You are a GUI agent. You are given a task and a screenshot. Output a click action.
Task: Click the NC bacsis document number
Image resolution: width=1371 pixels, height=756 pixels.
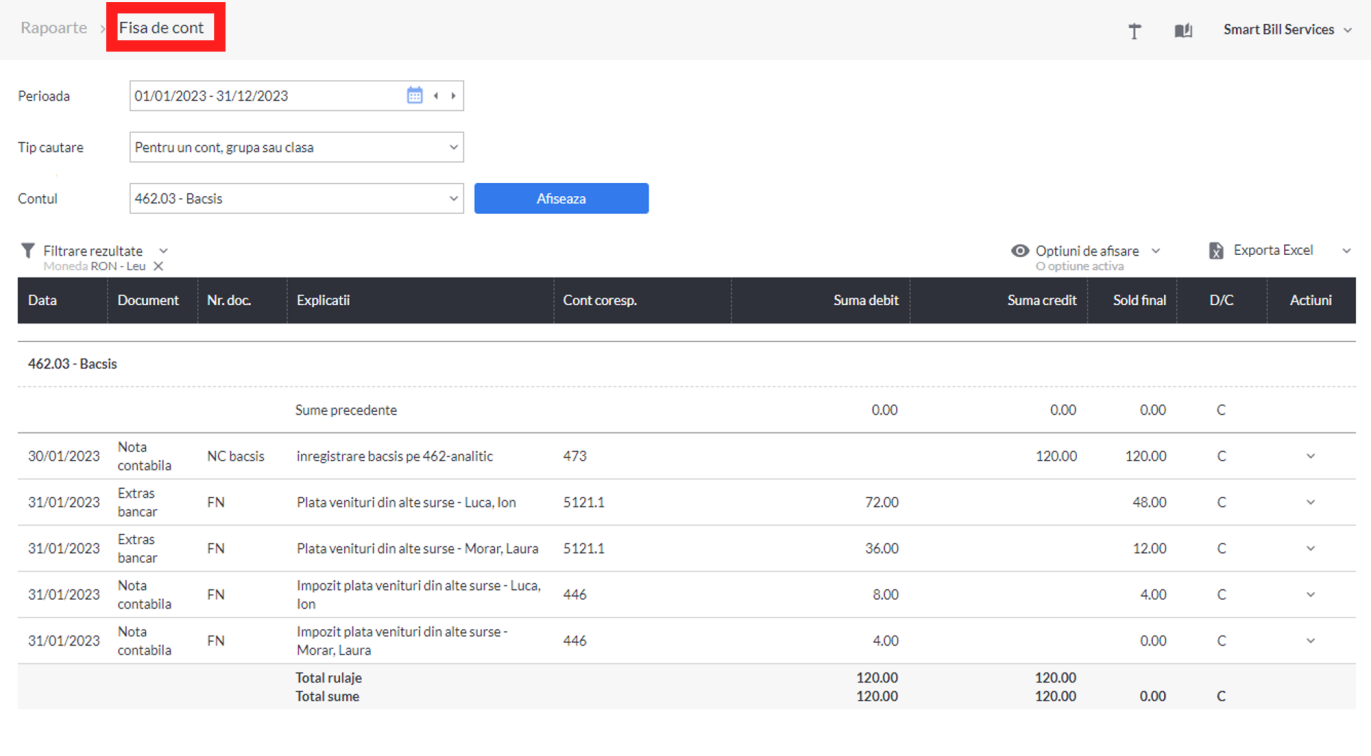click(236, 456)
